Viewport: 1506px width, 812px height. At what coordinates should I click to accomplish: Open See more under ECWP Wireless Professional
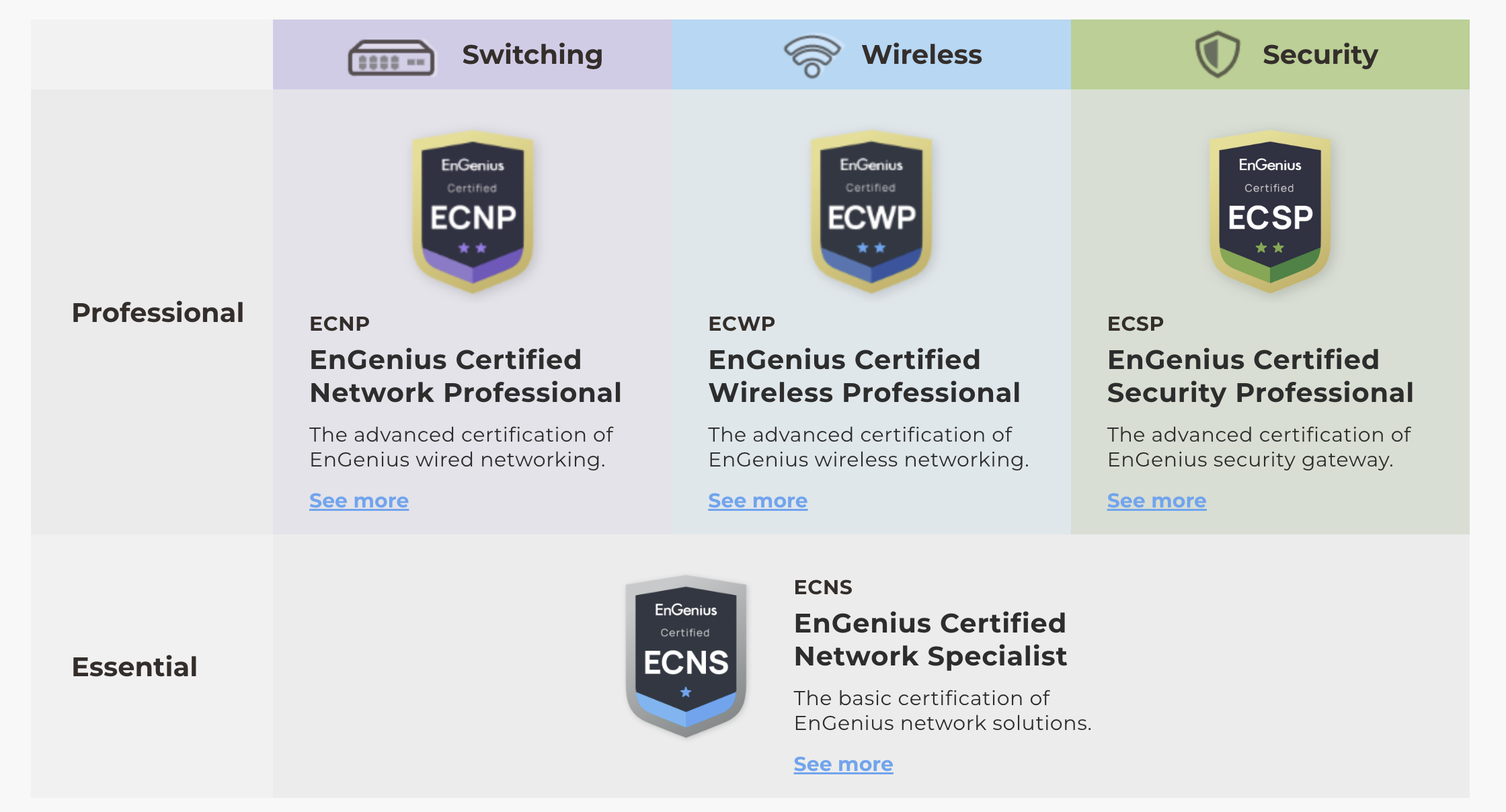point(758,501)
